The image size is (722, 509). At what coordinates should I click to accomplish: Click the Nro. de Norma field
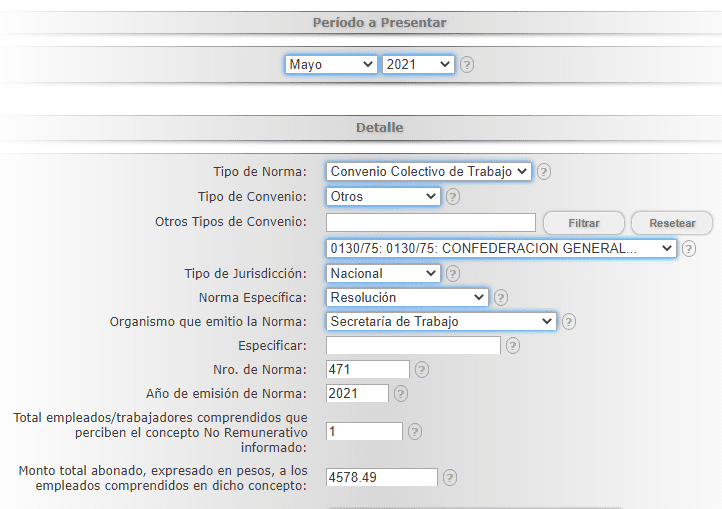(x=368, y=370)
